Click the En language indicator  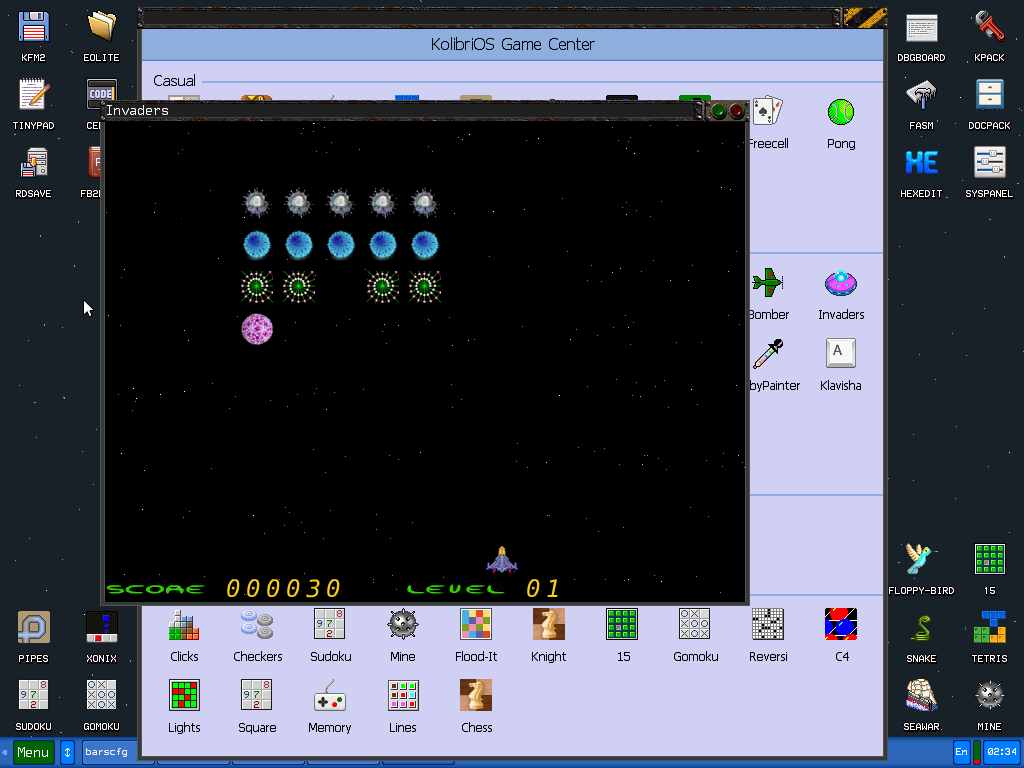[960, 751]
